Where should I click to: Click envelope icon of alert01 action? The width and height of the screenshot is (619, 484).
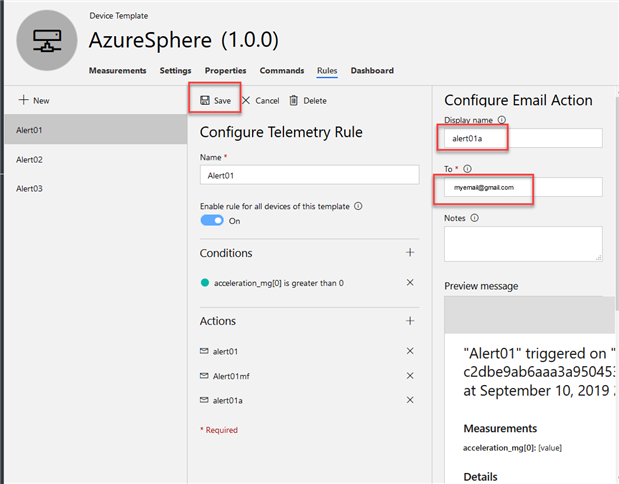(204, 351)
